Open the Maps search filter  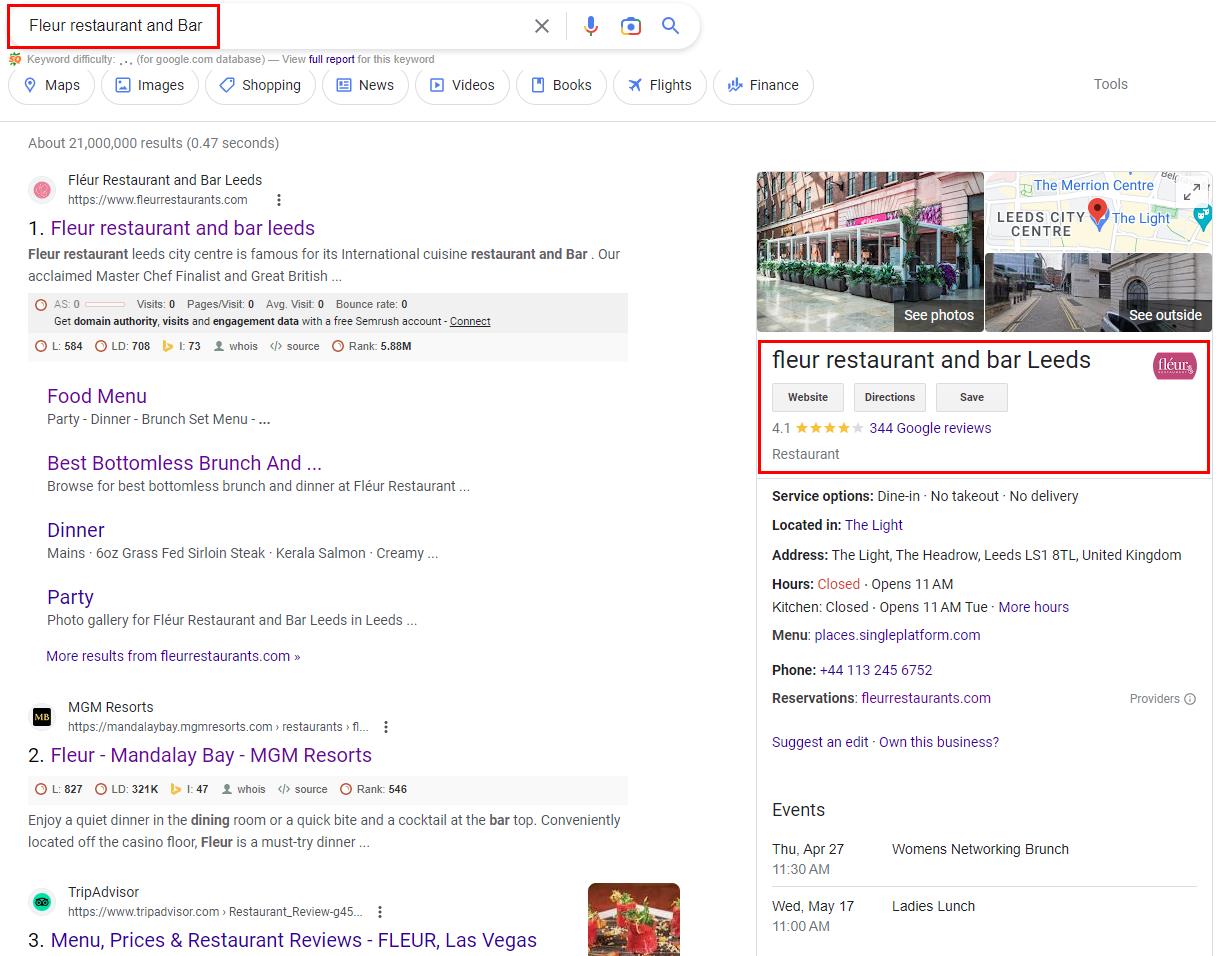point(52,85)
